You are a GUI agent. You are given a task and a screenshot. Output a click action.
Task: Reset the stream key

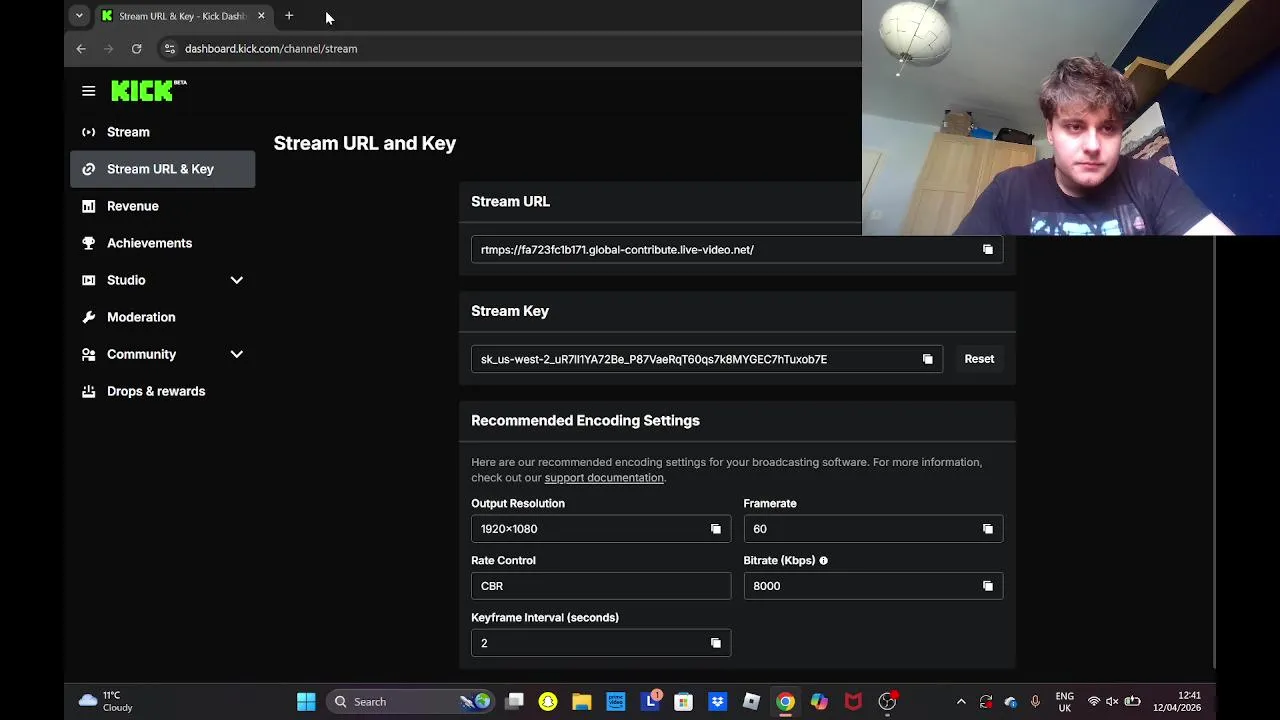coord(979,359)
